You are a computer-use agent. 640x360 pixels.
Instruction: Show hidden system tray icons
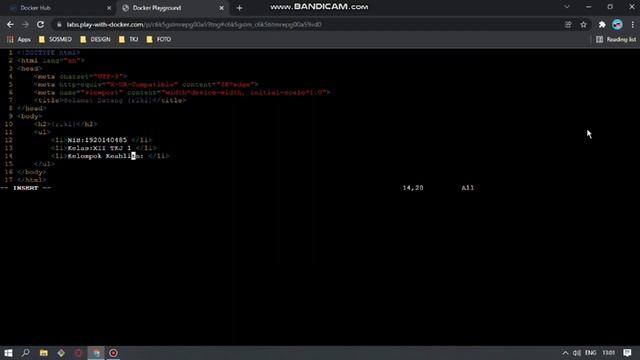click(x=565, y=353)
